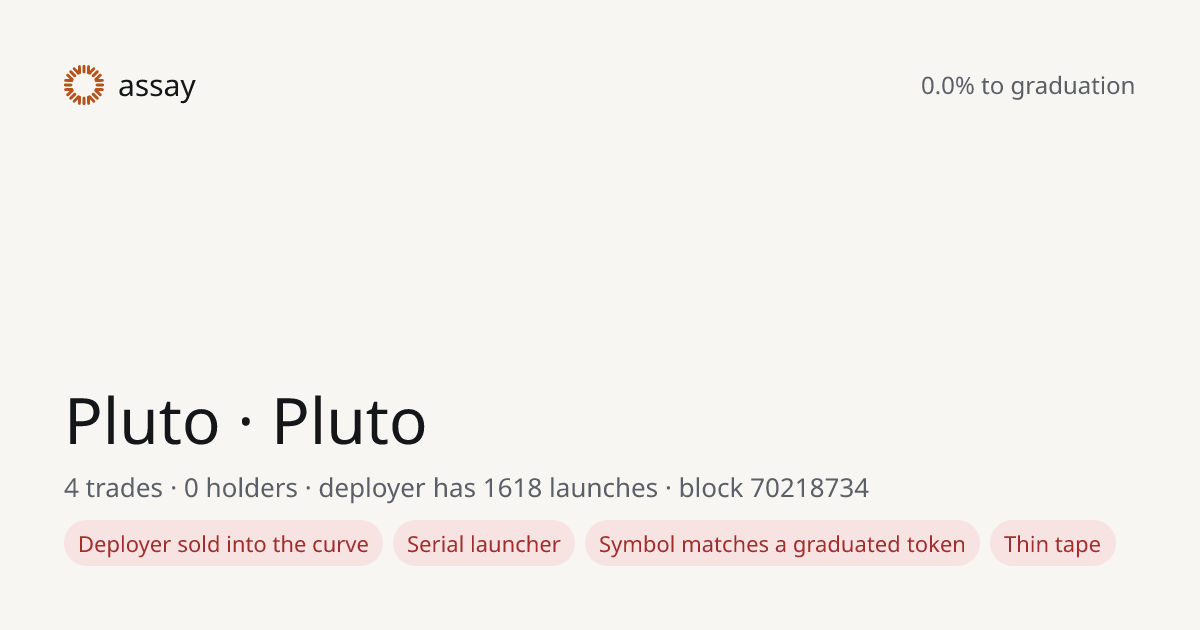The width and height of the screenshot is (1200, 630).
Task: Click the dot between trades and holders
Action: (173, 489)
